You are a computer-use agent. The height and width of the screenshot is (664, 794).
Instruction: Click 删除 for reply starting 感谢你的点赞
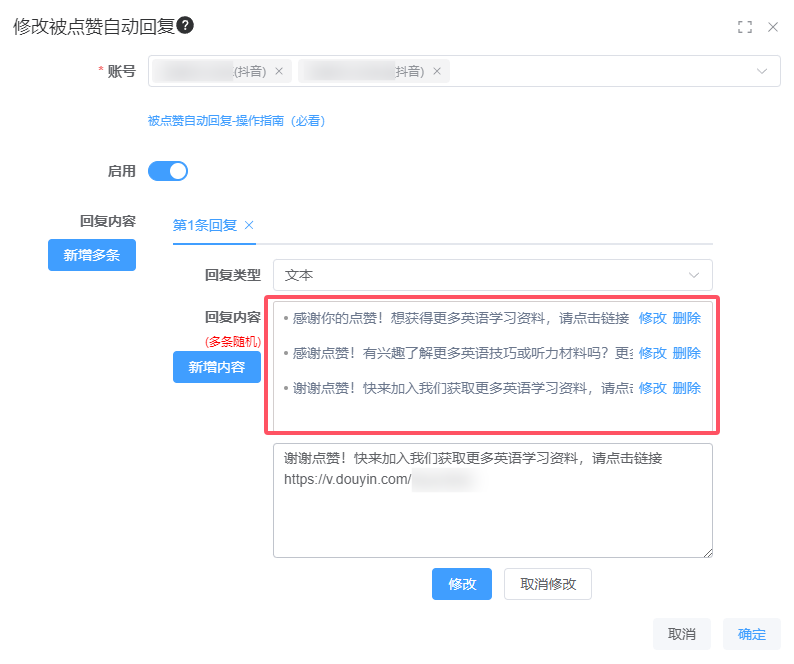pos(687,318)
